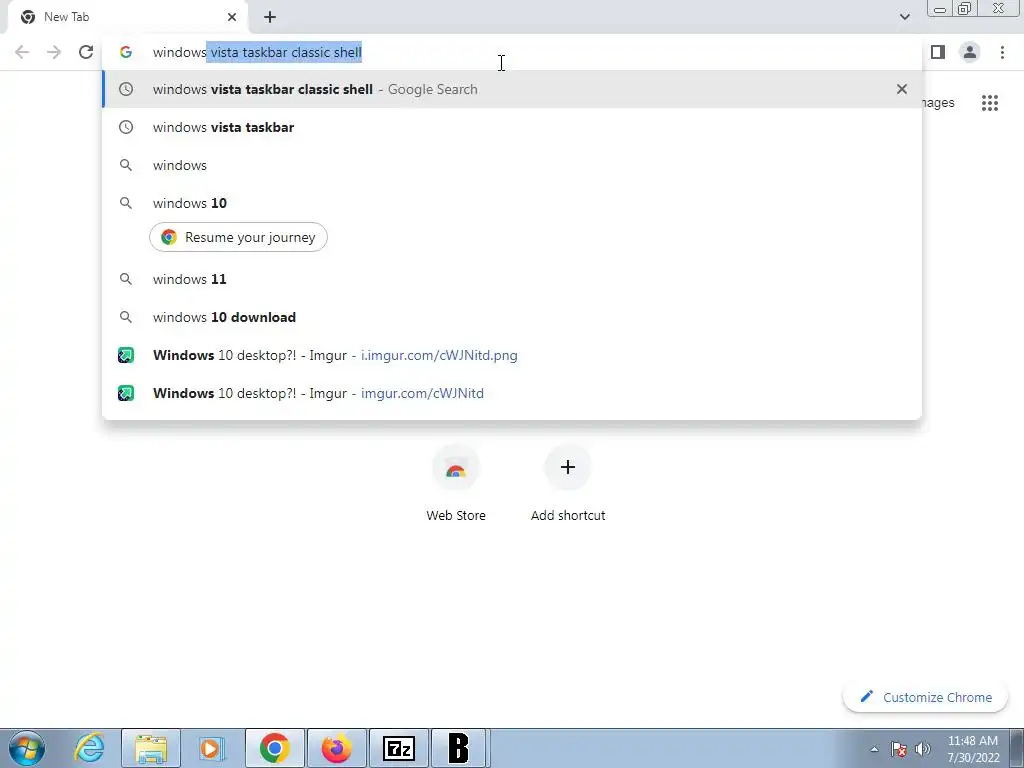
Task: Click volume speaker tray icon
Action: [923, 749]
